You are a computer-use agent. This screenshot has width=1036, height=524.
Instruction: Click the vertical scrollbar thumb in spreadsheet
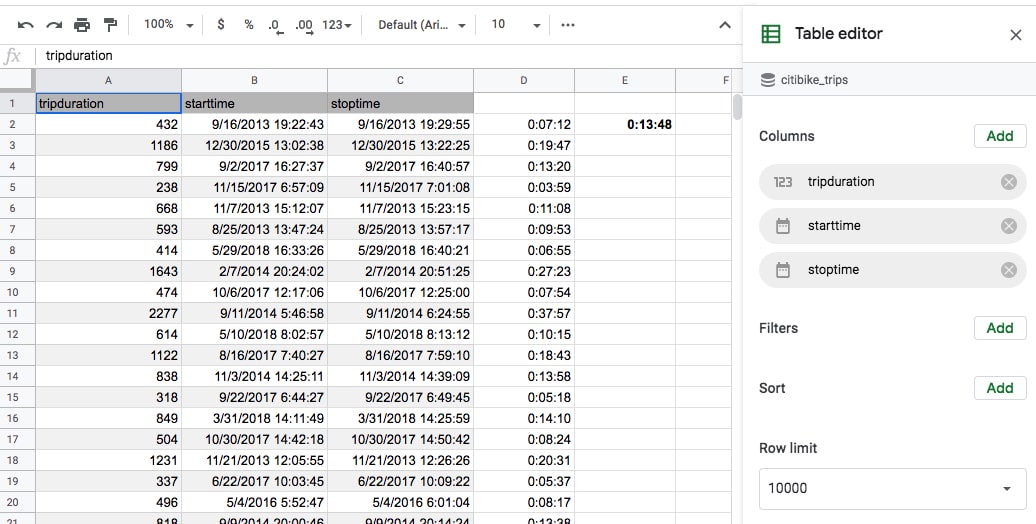point(737,107)
